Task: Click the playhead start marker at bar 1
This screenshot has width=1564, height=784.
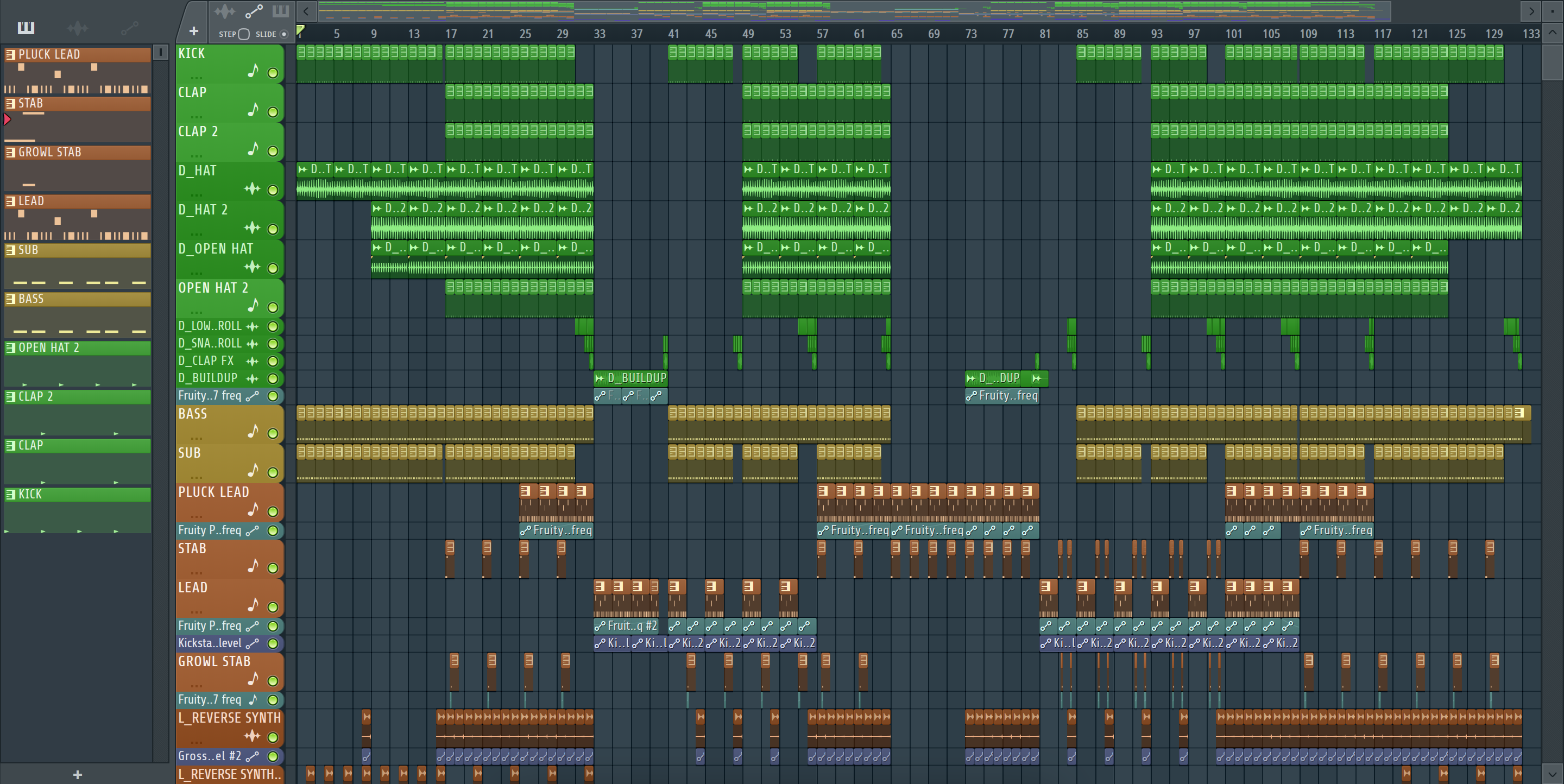Action: [300, 29]
